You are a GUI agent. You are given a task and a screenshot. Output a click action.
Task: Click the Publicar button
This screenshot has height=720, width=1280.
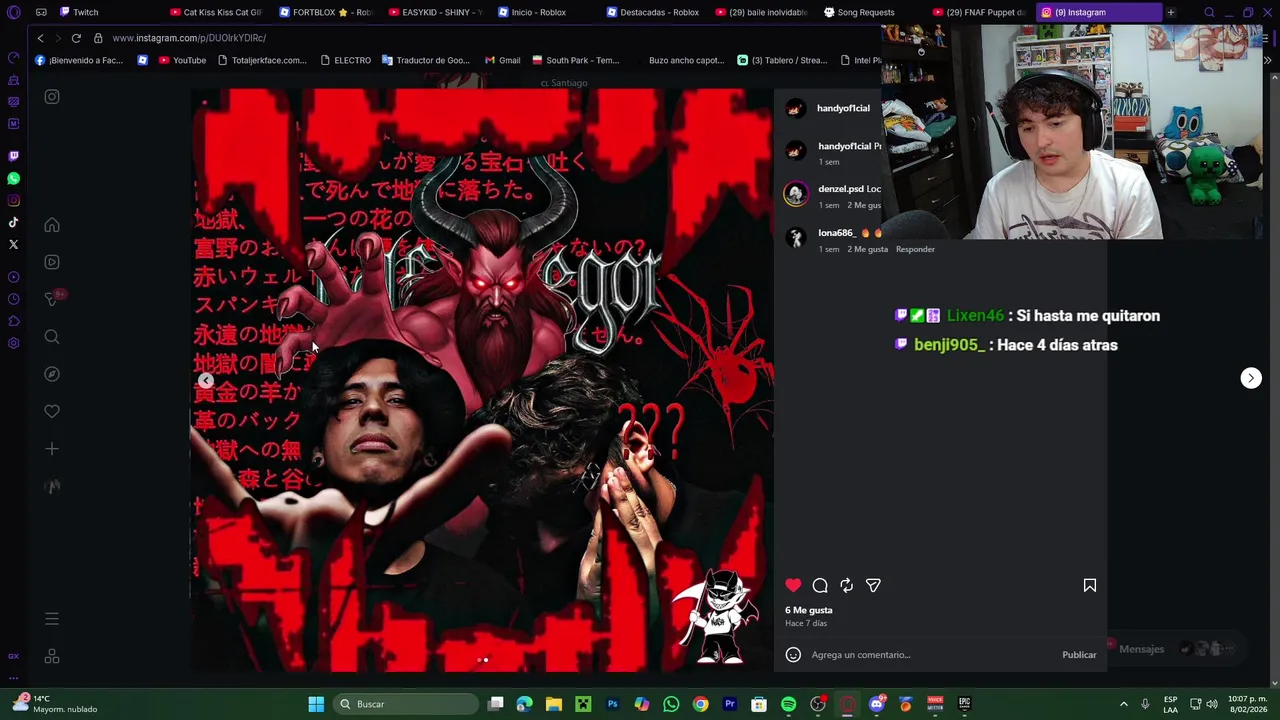1079,655
